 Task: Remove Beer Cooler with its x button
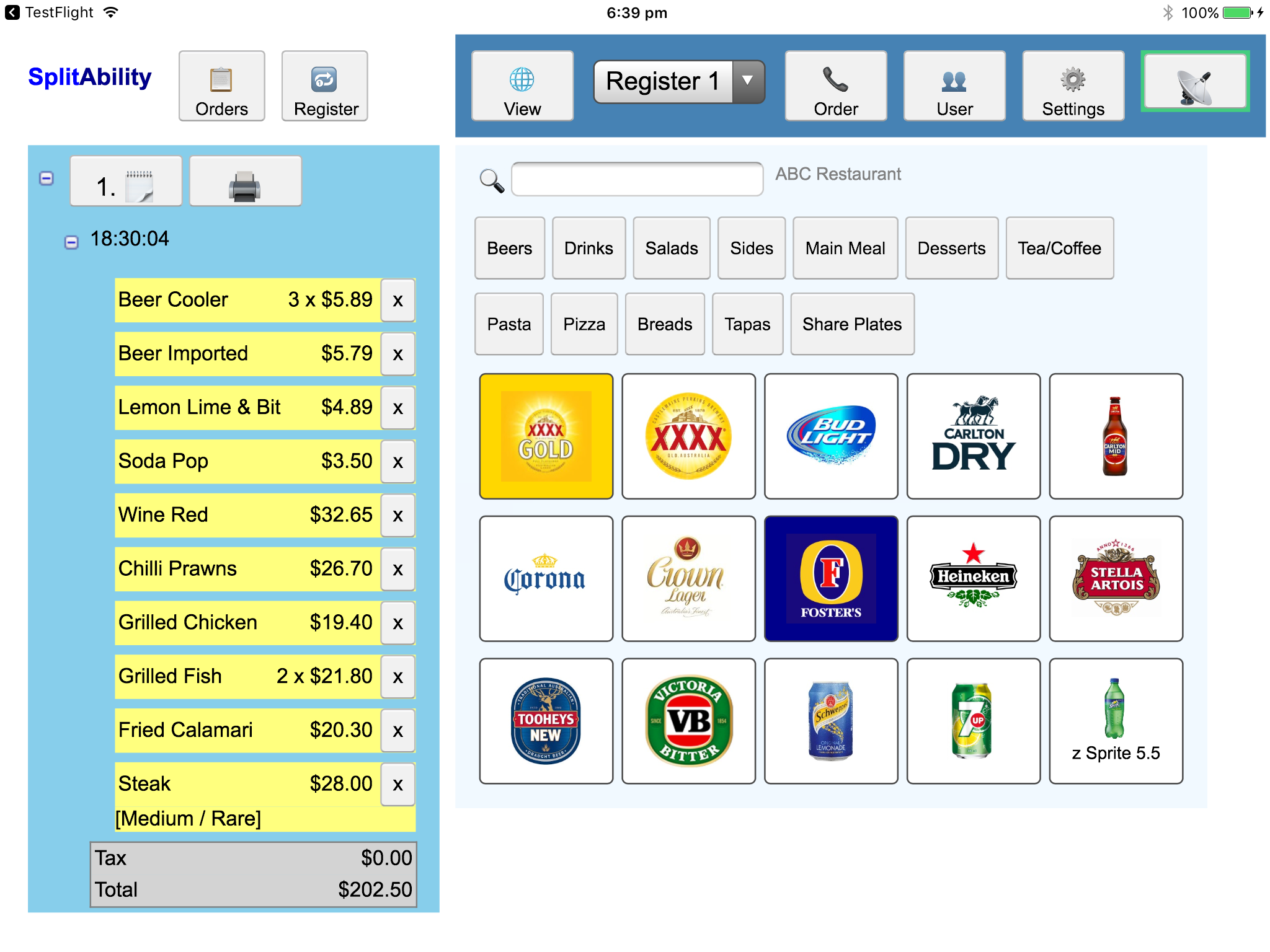click(397, 301)
